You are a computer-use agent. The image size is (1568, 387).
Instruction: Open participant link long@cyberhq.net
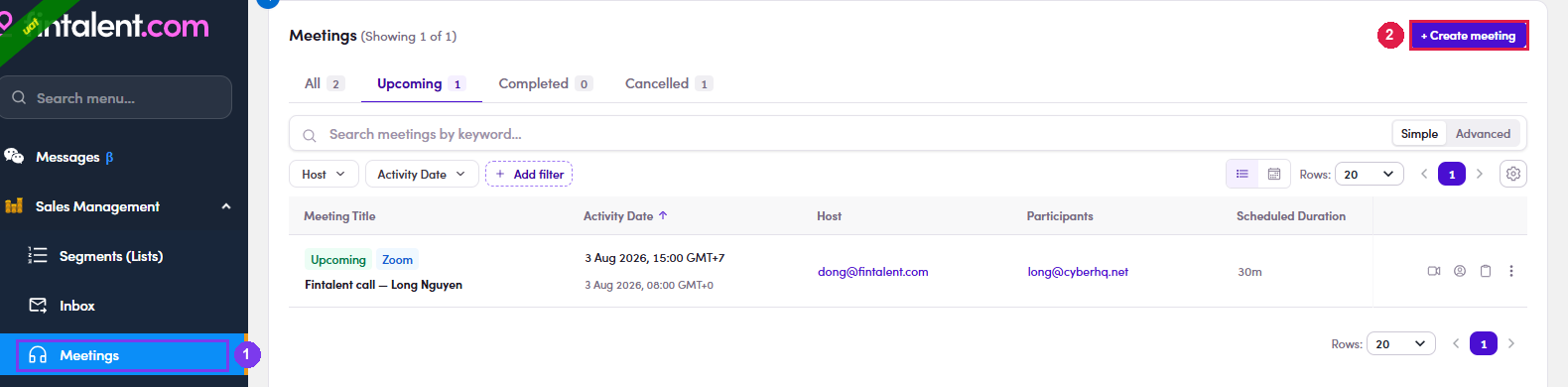point(1078,272)
